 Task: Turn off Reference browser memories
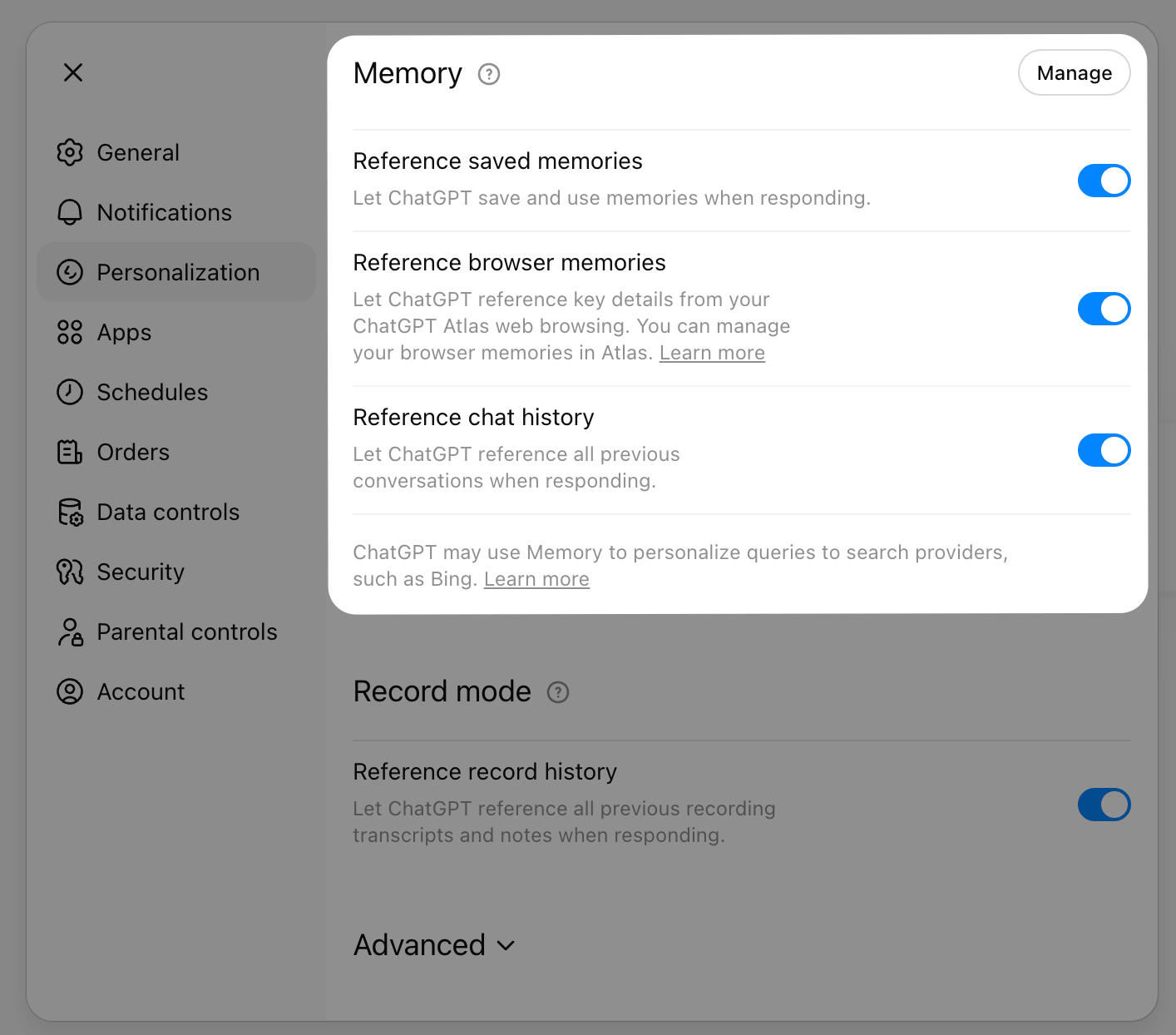1104,309
